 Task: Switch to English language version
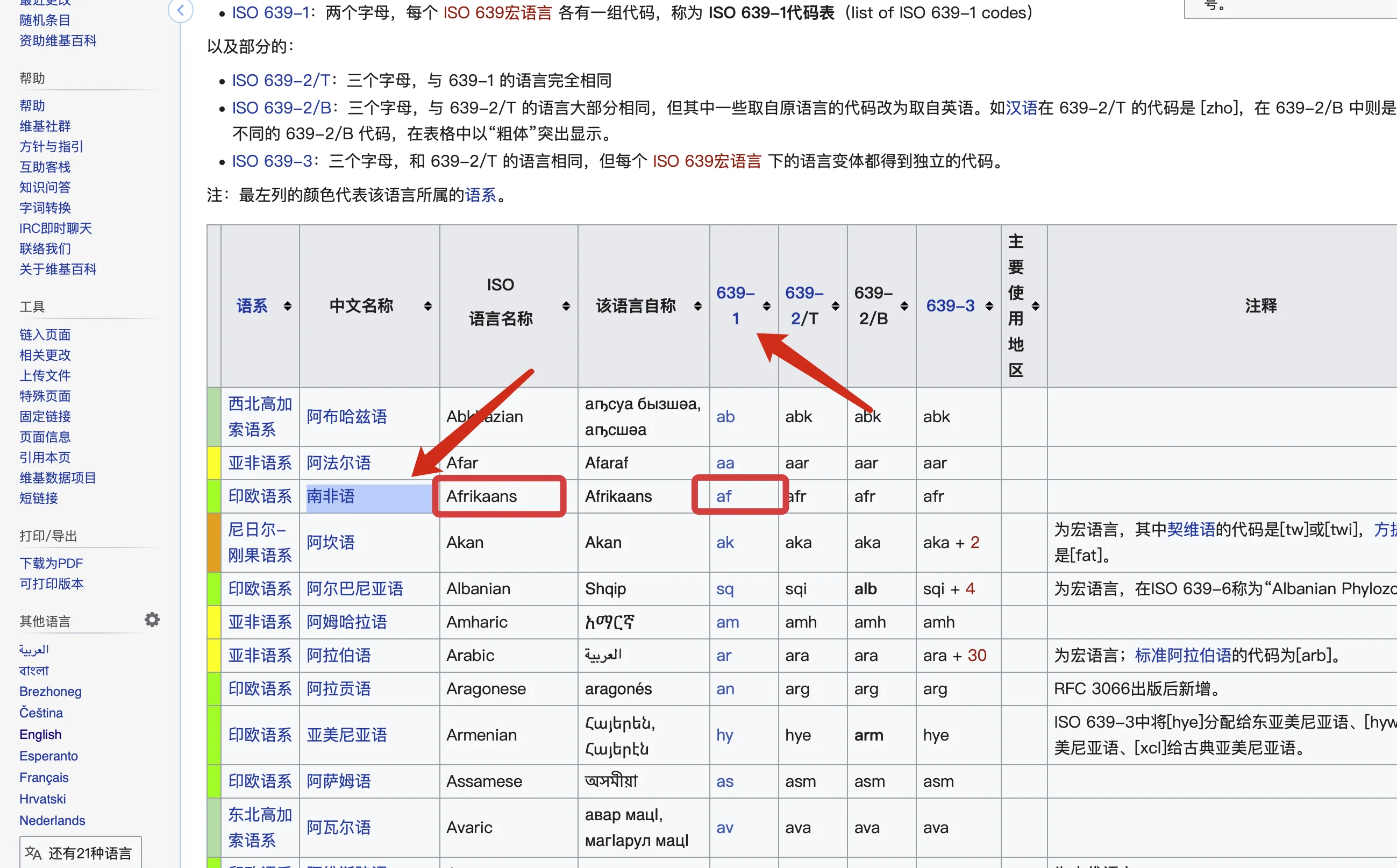click(40, 734)
